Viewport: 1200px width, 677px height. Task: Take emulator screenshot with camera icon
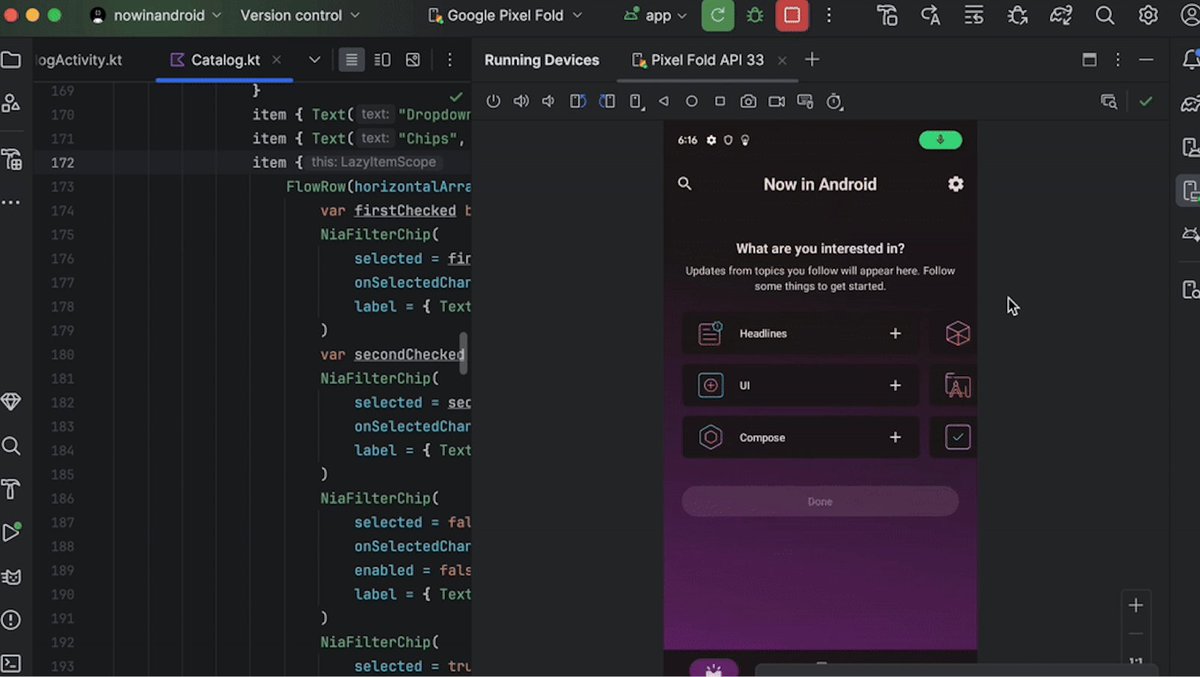748,101
